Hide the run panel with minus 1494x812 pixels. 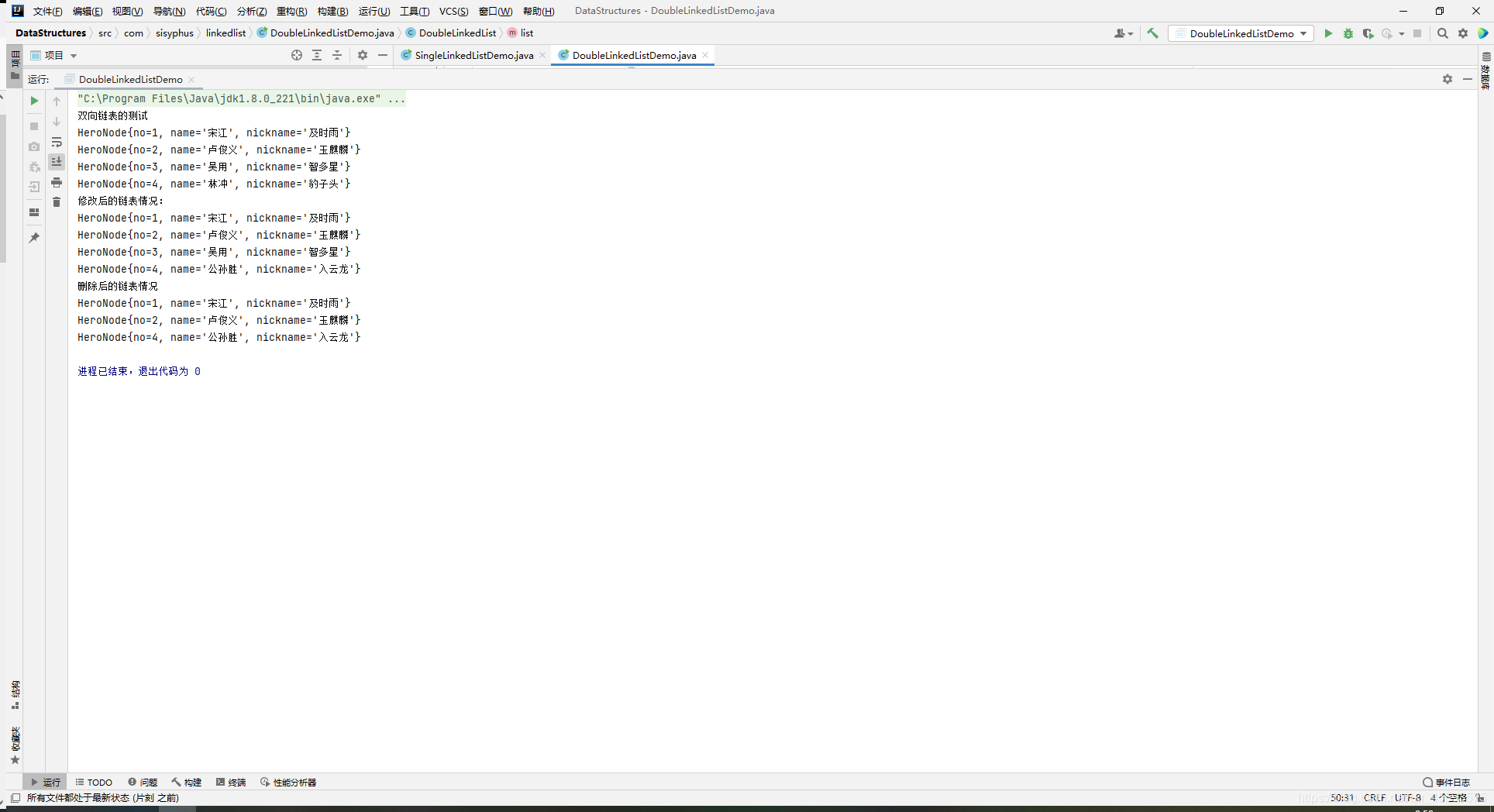point(1468,79)
